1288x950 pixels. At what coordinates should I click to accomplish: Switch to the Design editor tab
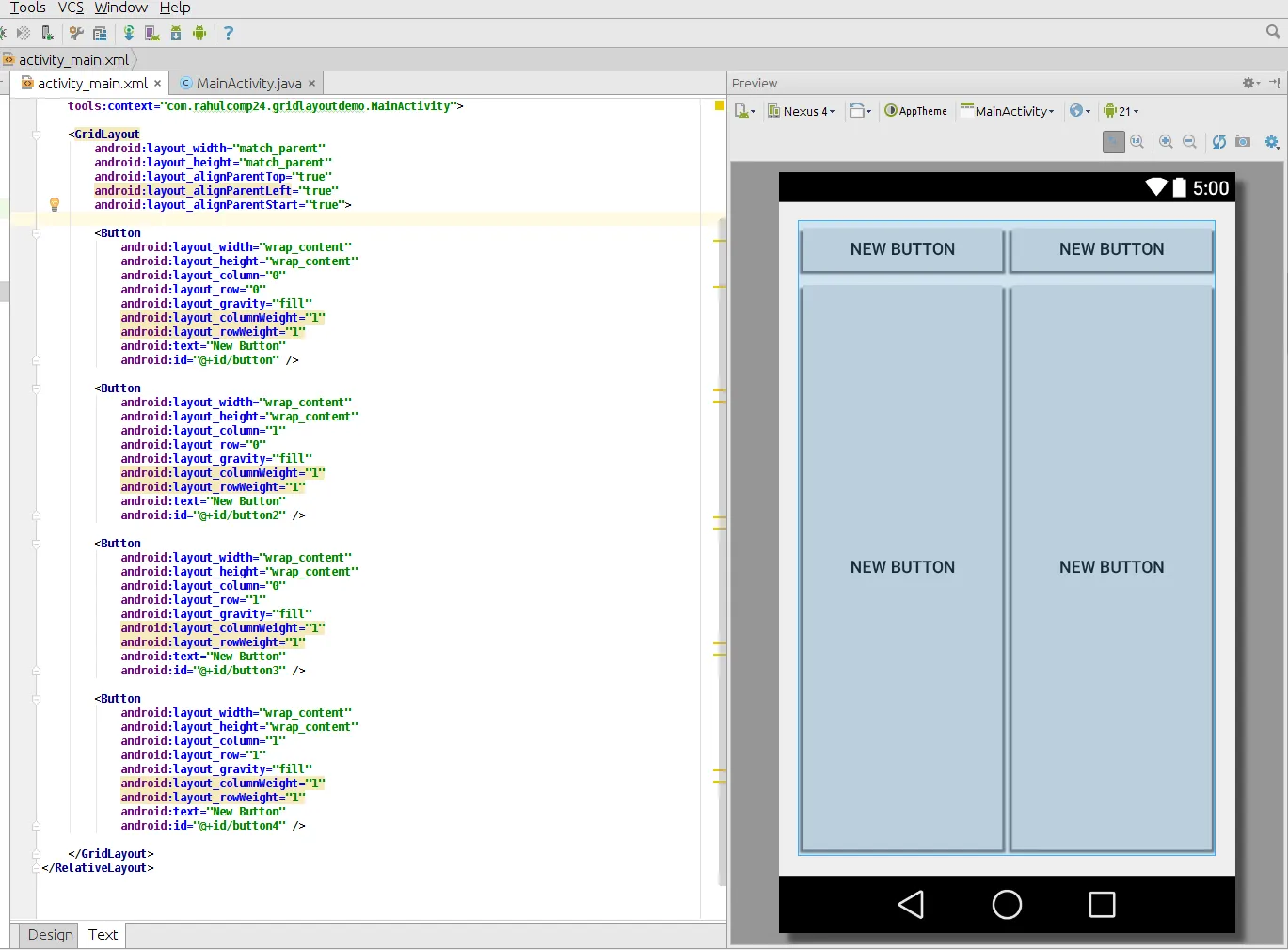[50, 935]
